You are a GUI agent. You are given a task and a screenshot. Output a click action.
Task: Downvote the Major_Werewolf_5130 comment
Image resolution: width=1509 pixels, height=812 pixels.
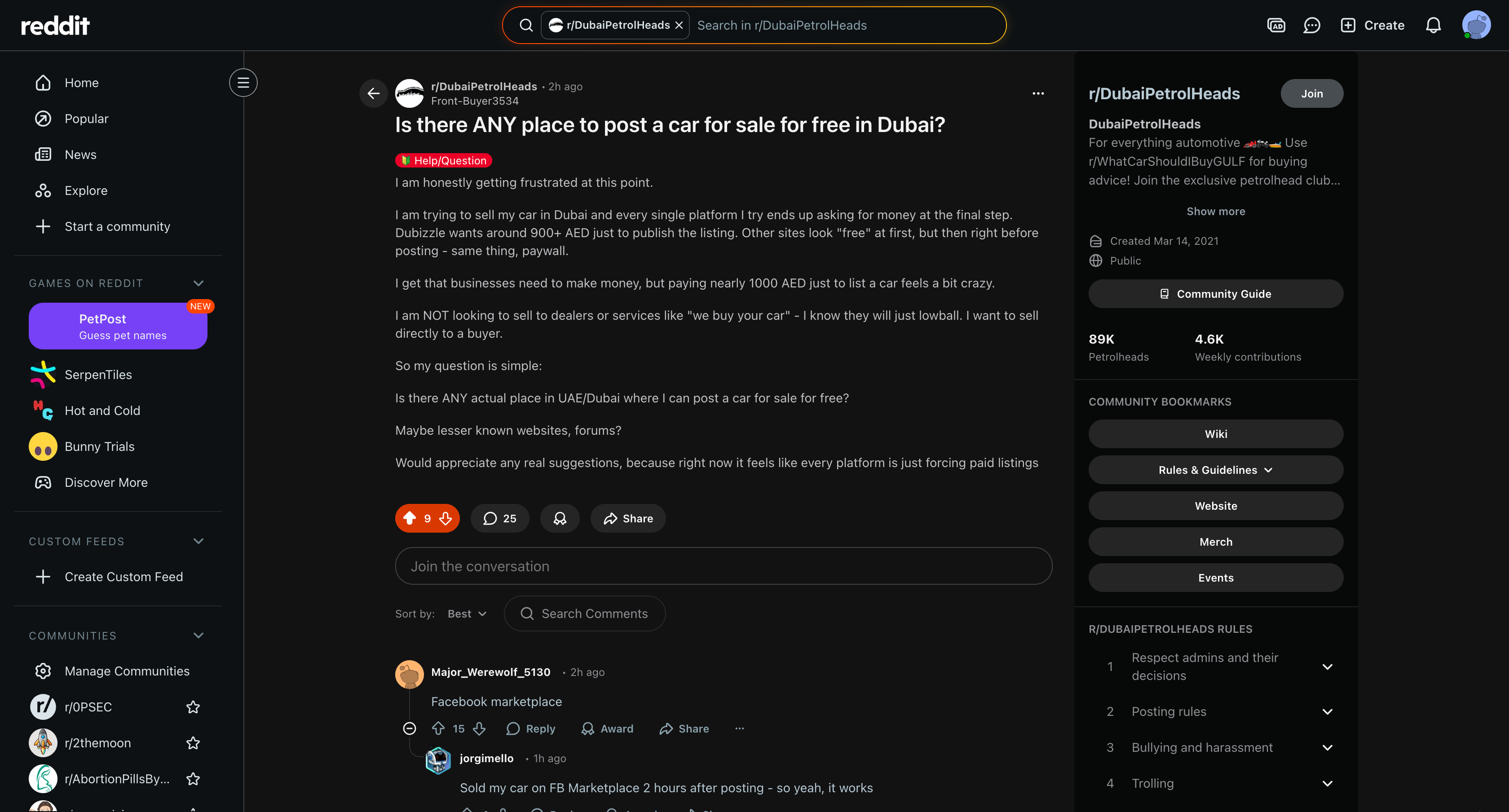click(479, 728)
